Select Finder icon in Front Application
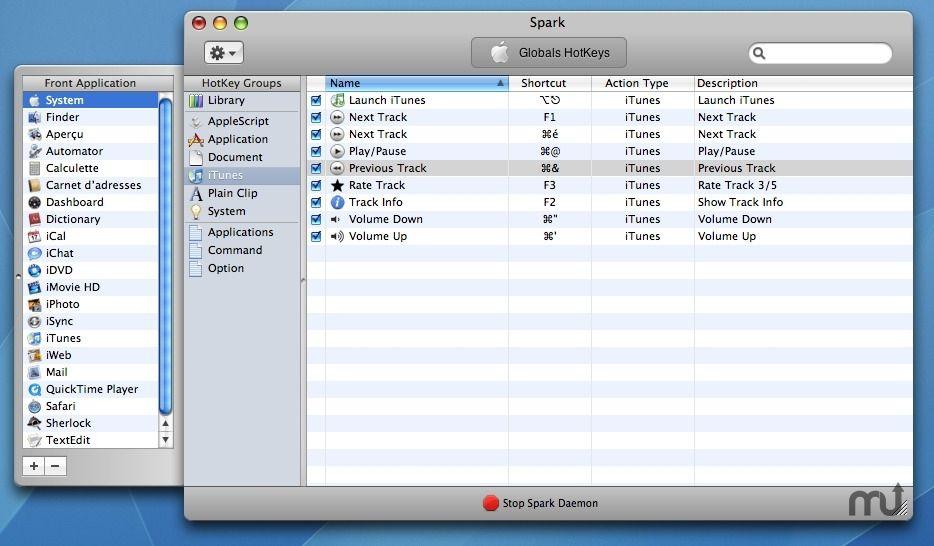 tap(35, 117)
